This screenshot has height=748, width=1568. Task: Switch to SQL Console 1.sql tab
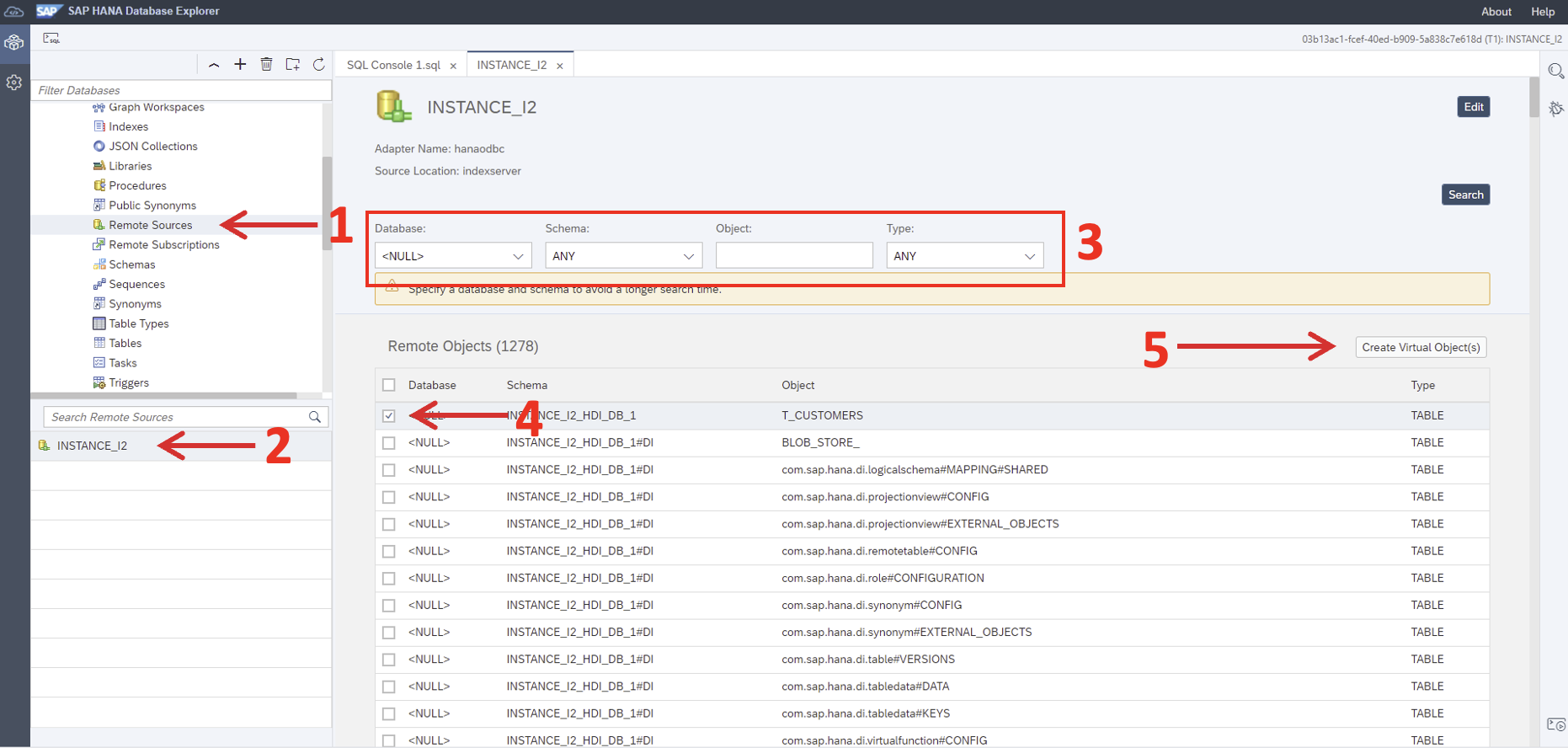pyautogui.click(x=393, y=65)
